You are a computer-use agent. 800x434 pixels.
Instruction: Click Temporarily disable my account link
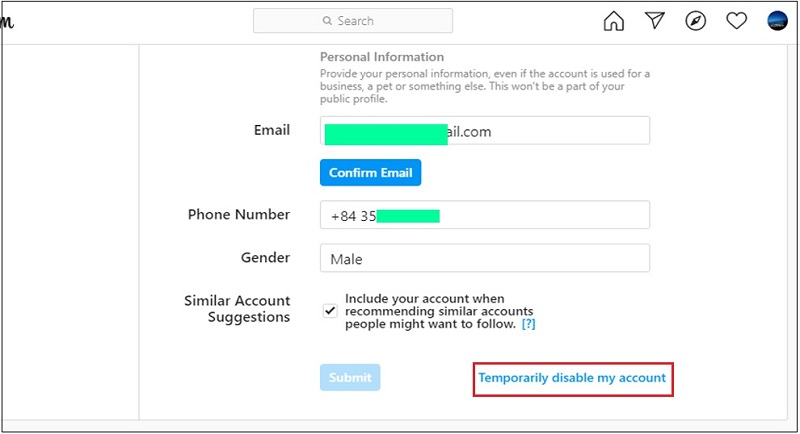(x=572, y=378)
